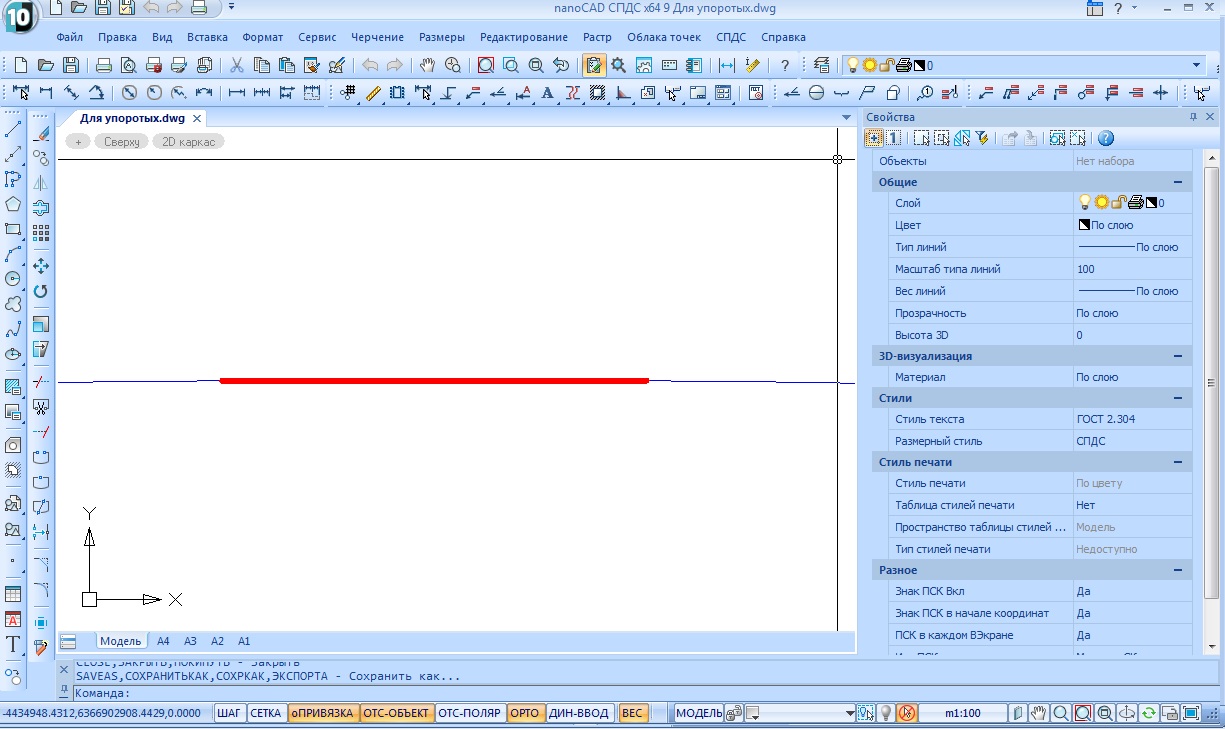Collapse the Стили section
The width and height of the screenshot is (1225, 729).
point(1178,398)
